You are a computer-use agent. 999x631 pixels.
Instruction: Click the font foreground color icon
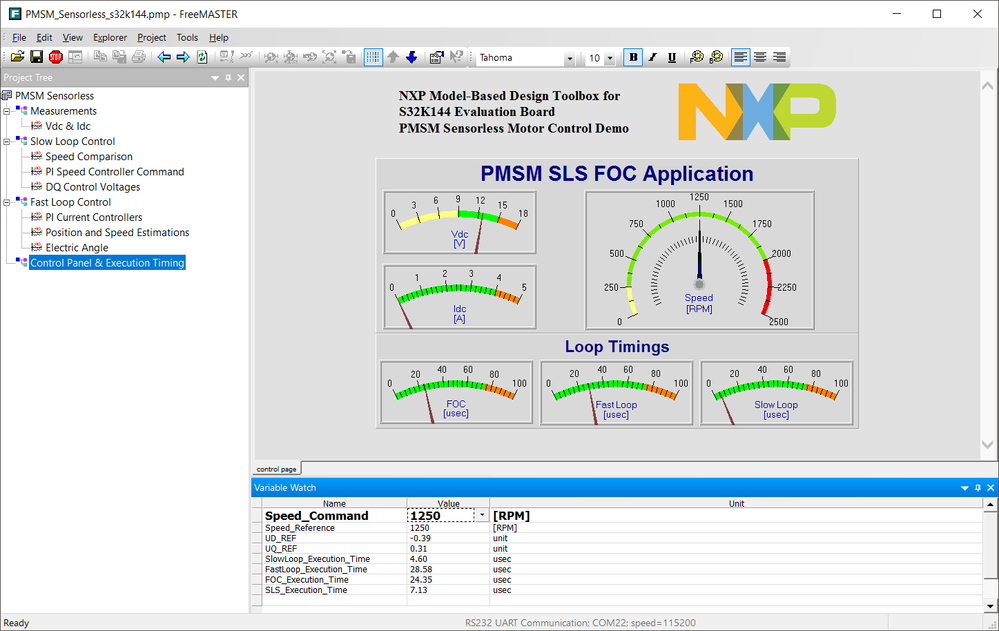click(696, 57)
